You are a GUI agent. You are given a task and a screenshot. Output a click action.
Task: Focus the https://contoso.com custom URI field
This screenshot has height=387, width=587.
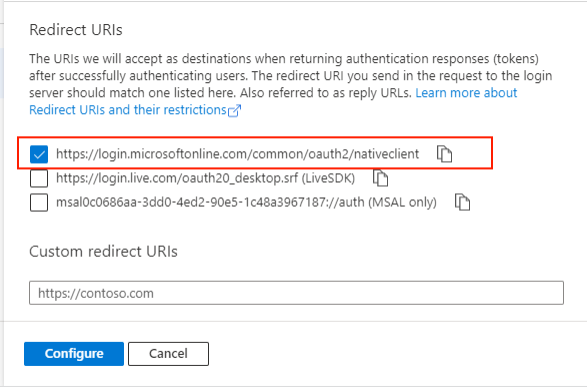[x=296, y=293]
